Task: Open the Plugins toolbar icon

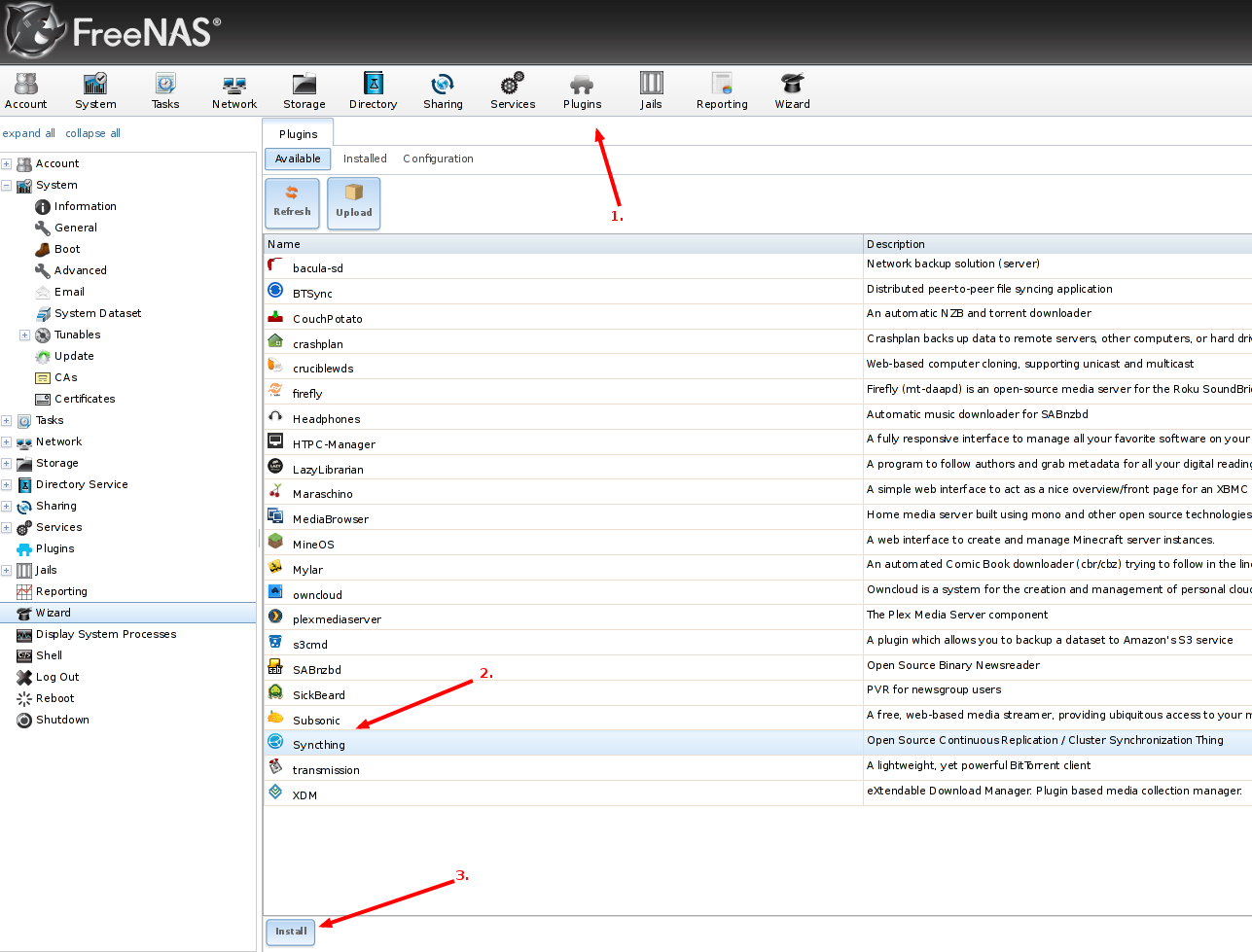Action: [582, 90]
